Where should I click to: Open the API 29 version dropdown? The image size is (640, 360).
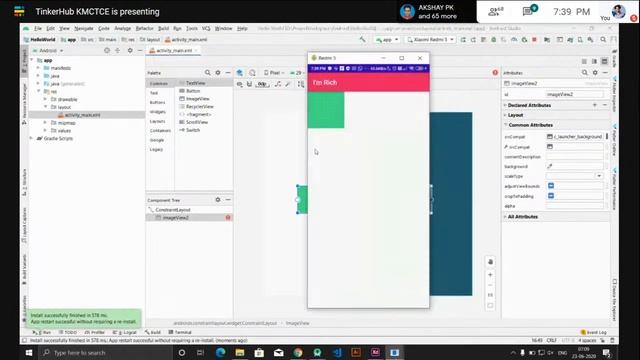click(x=297, y=73)
